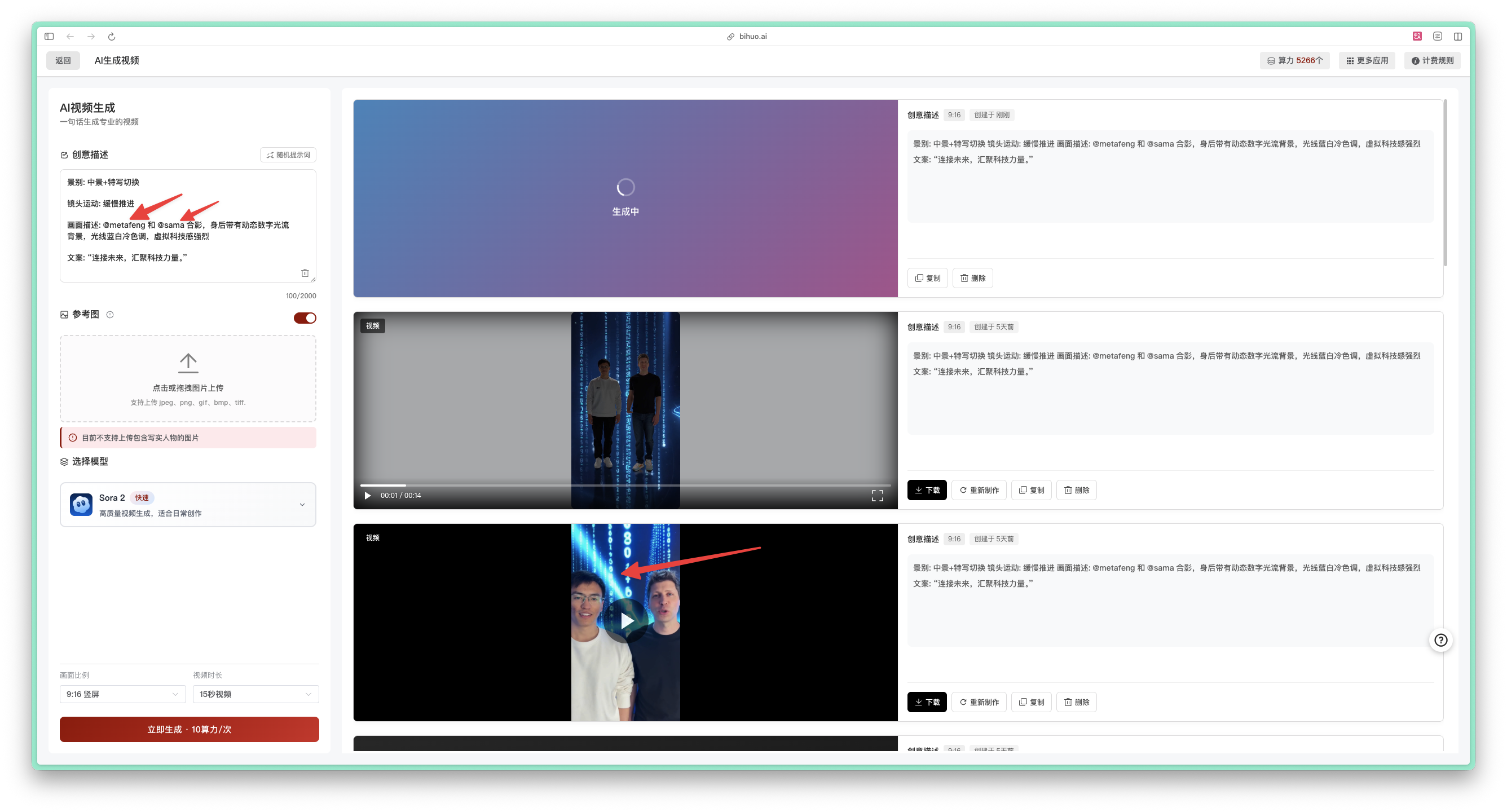The width and height of the screenshot is (1507, 812).
Task: Click 立即生成 · 10算力/次 button
Action: [189, 729]
